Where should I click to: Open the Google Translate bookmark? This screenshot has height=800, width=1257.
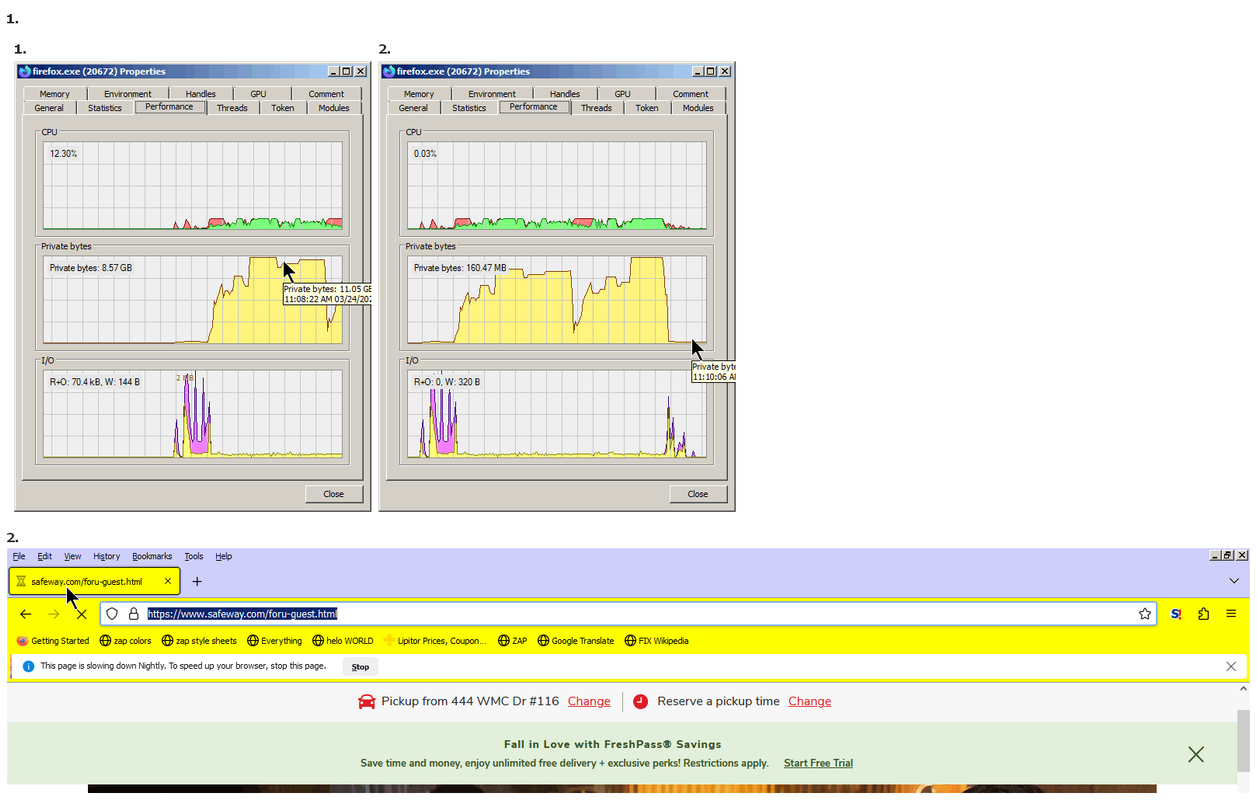(575, 641)
